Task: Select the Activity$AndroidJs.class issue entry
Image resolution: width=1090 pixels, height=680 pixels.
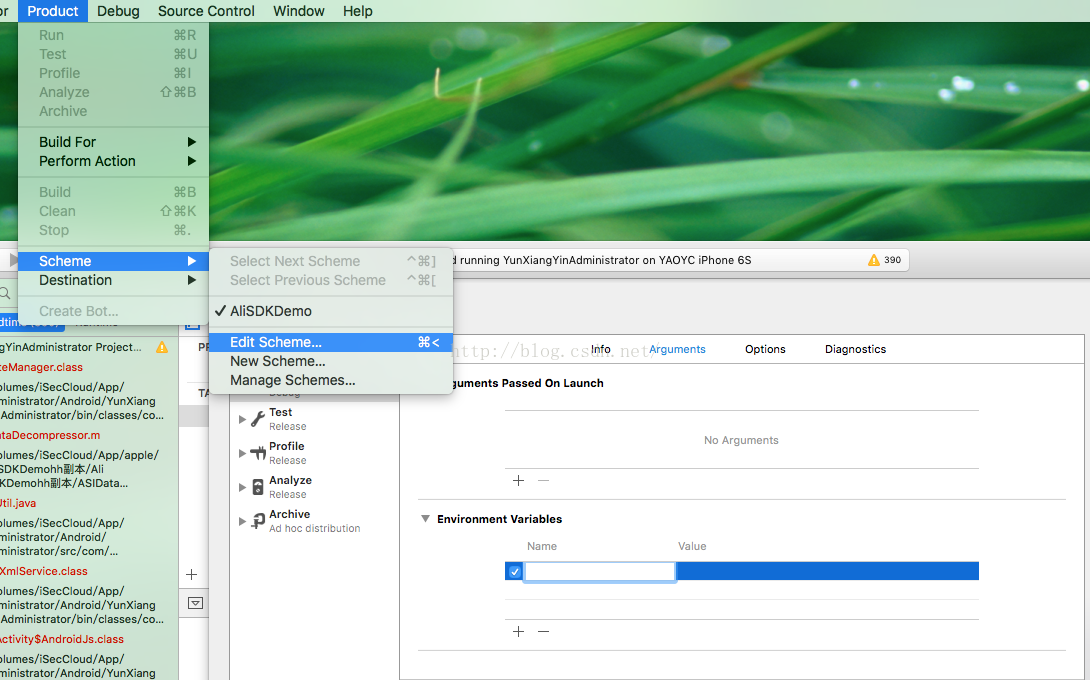Action: [x=62, y=640]
